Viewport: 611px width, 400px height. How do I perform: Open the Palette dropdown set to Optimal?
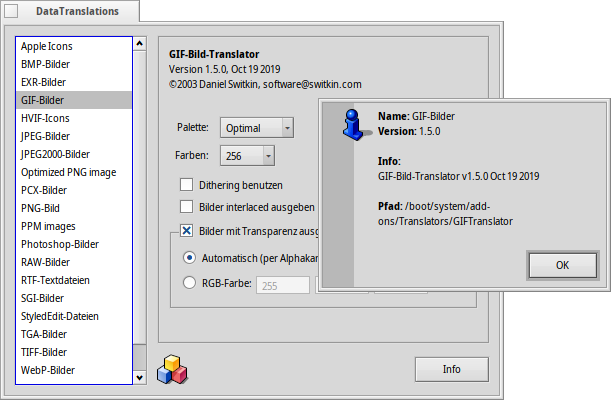pyautogui.click(x=258, y=128)
